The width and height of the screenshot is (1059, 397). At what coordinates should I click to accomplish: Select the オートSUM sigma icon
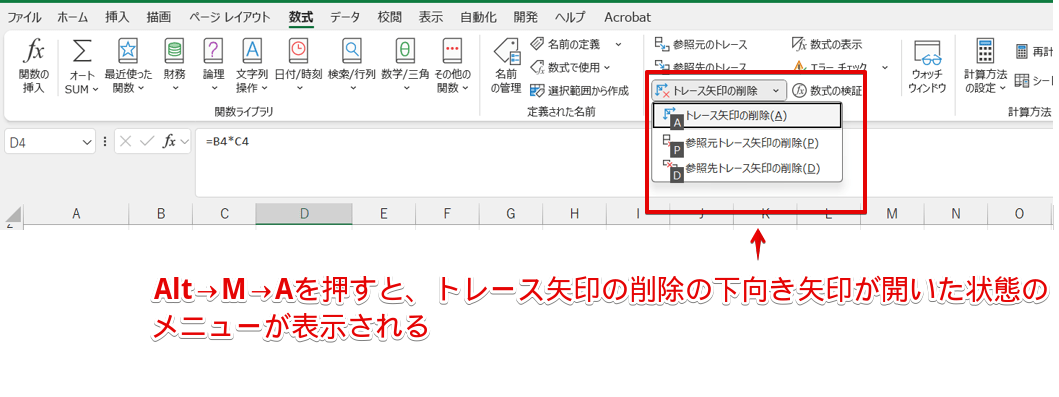82,51
